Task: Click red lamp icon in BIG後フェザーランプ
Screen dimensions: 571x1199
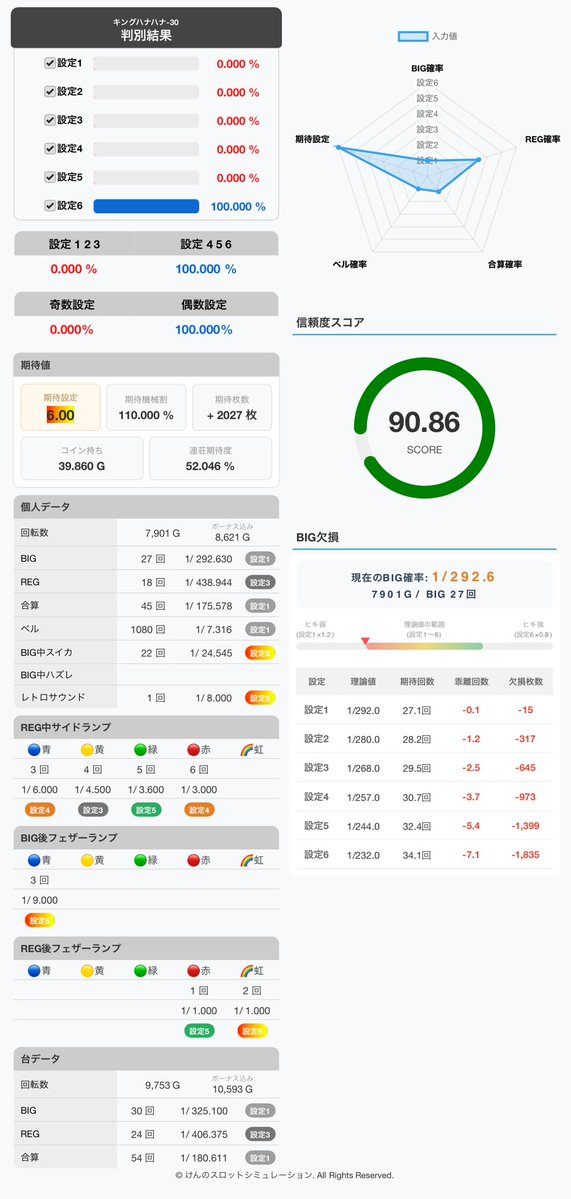Action: (193, 860)
